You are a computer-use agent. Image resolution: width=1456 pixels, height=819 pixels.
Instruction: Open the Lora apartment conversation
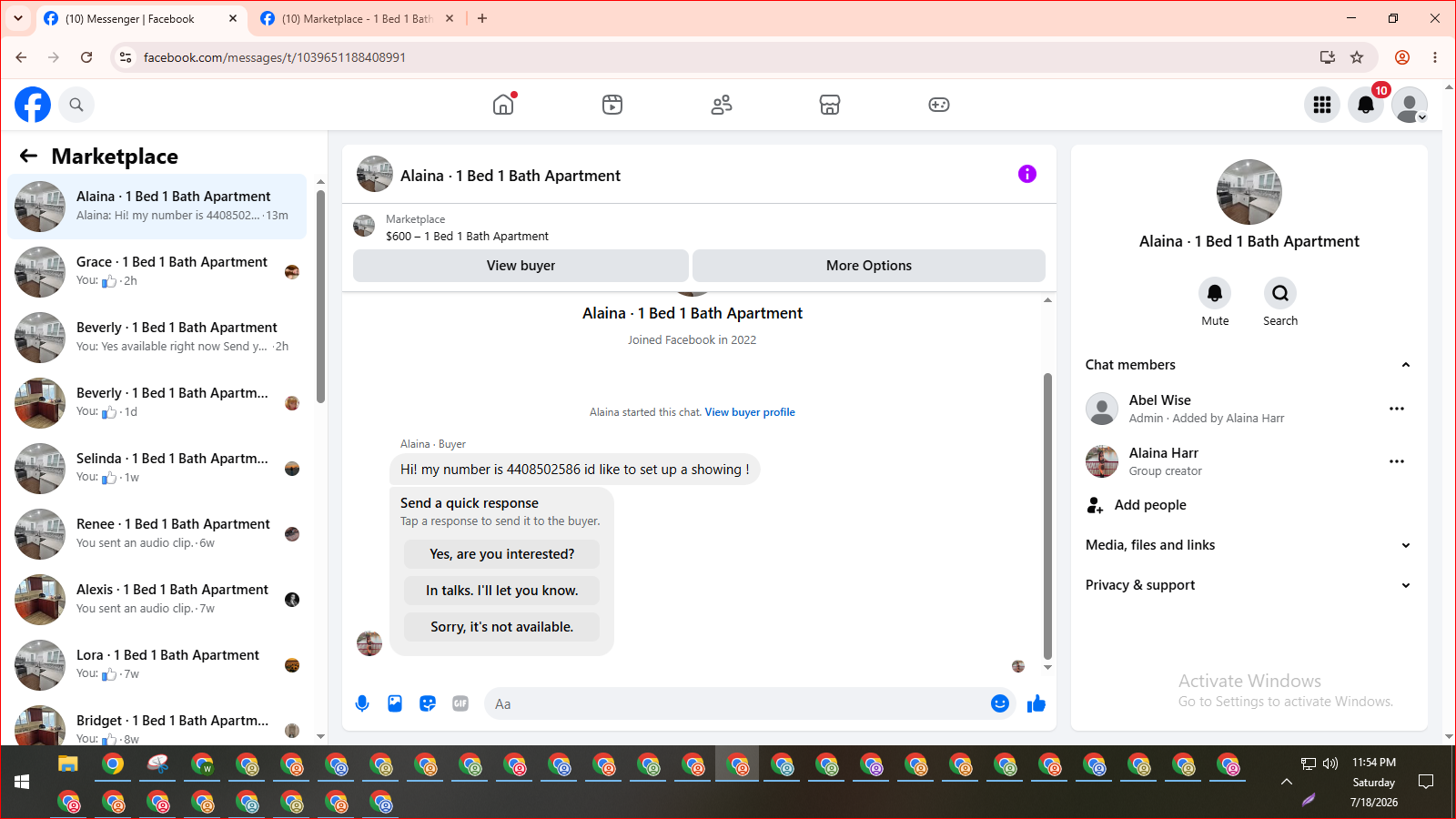pyautogui.click(x=157, y=665)
